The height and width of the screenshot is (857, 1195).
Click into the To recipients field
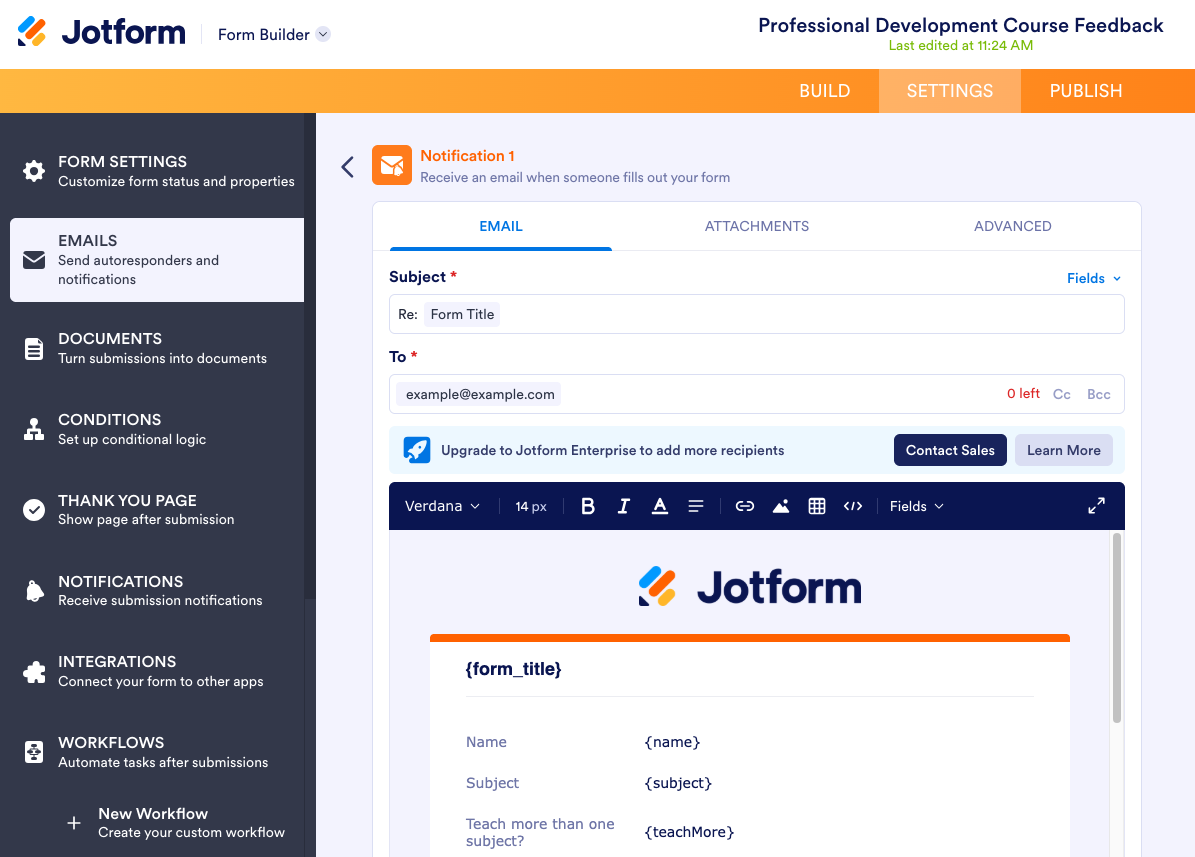[x=757, y=394]
